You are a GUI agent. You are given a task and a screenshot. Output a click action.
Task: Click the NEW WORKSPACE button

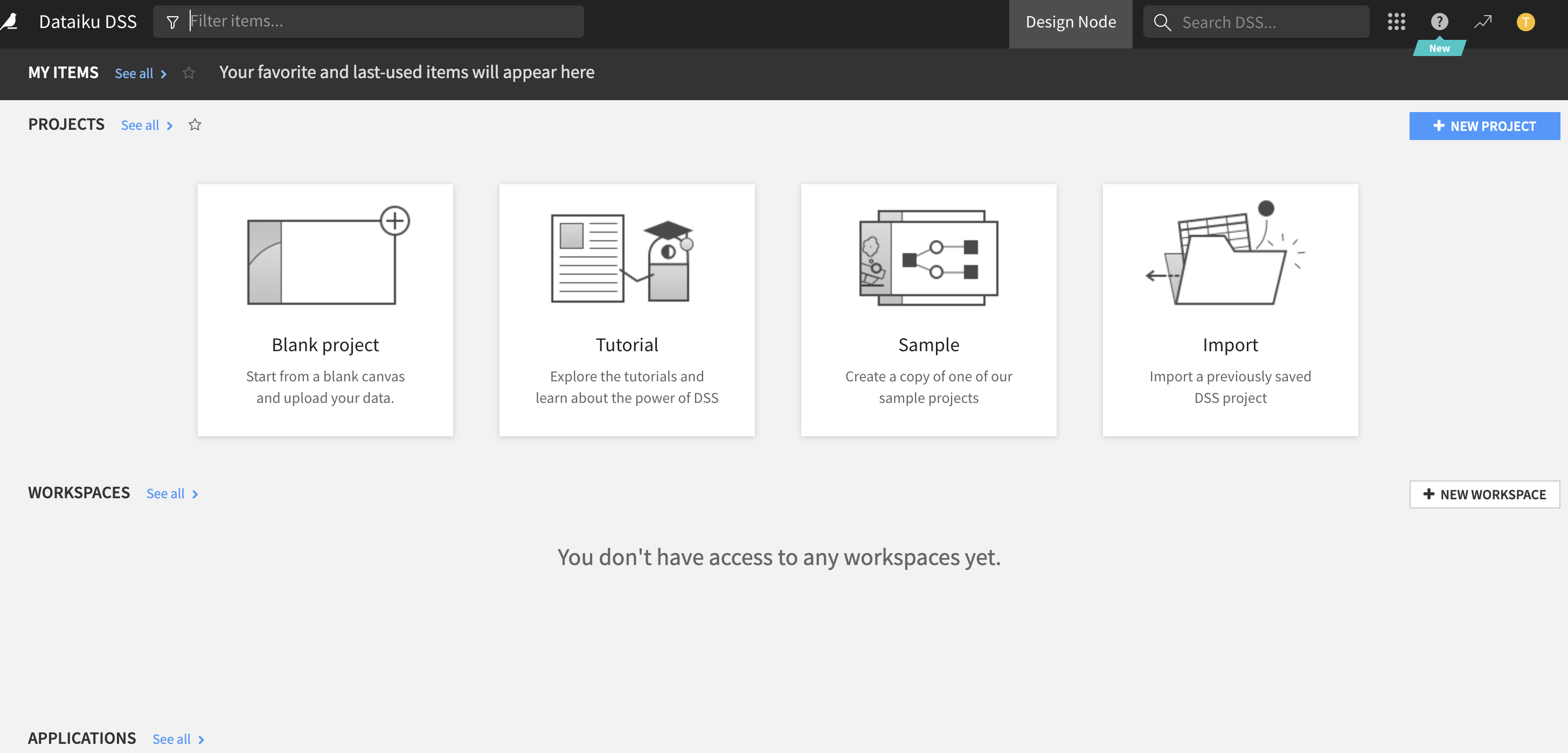click(1484, 494)
